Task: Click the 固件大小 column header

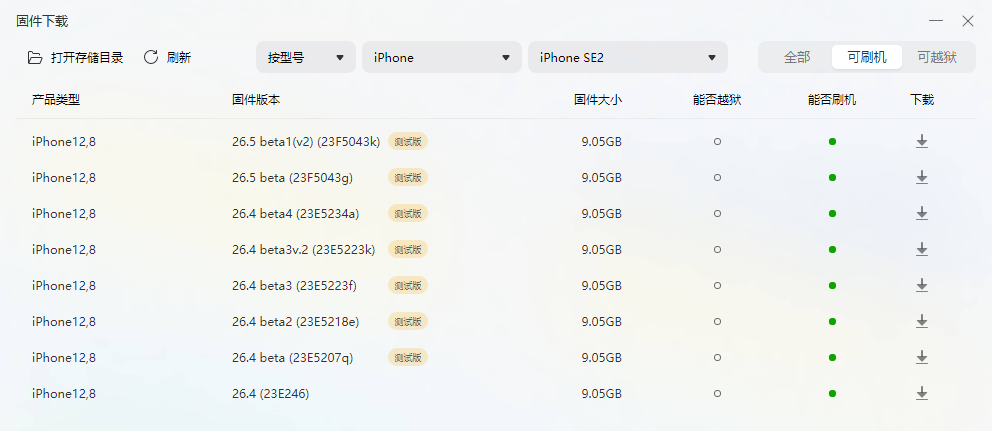Action: (x=597, y=100)
